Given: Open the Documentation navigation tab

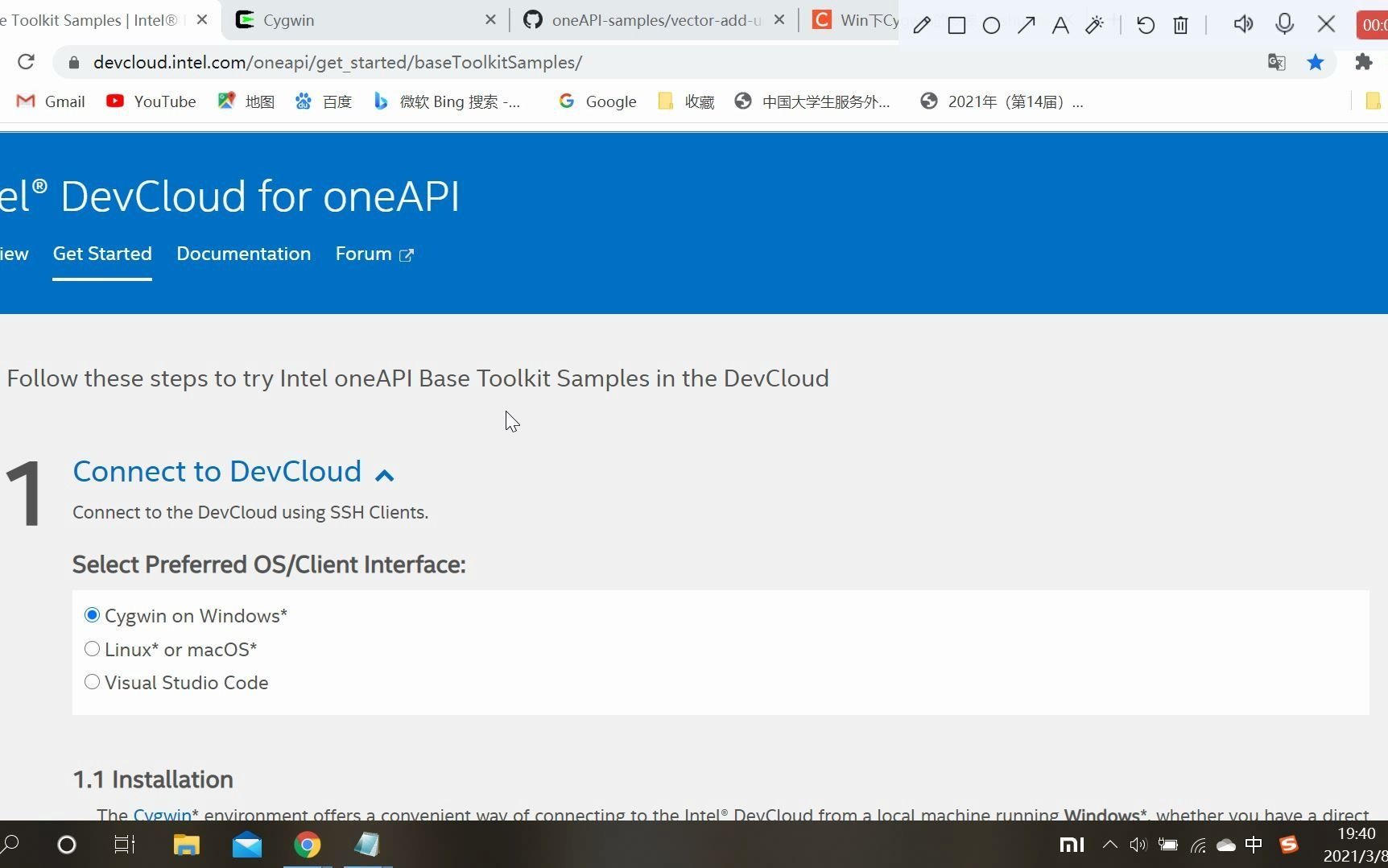Looking at the screenshot, I should tap(243, 254).
